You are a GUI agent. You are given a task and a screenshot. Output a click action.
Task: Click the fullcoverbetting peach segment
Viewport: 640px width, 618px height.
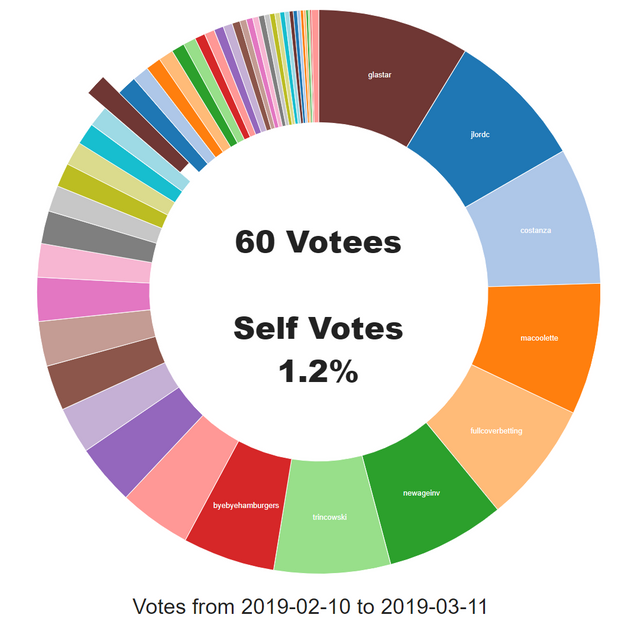click(x=496, y=431)
